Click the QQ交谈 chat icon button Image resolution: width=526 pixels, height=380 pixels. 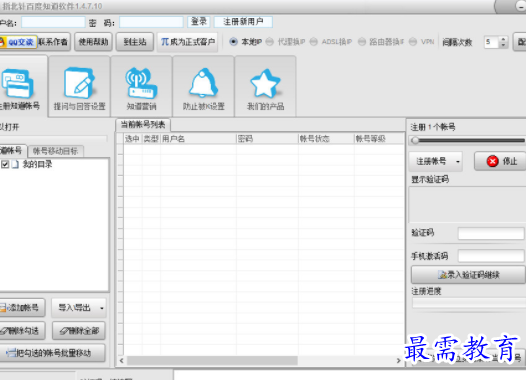tap(17, 42)
